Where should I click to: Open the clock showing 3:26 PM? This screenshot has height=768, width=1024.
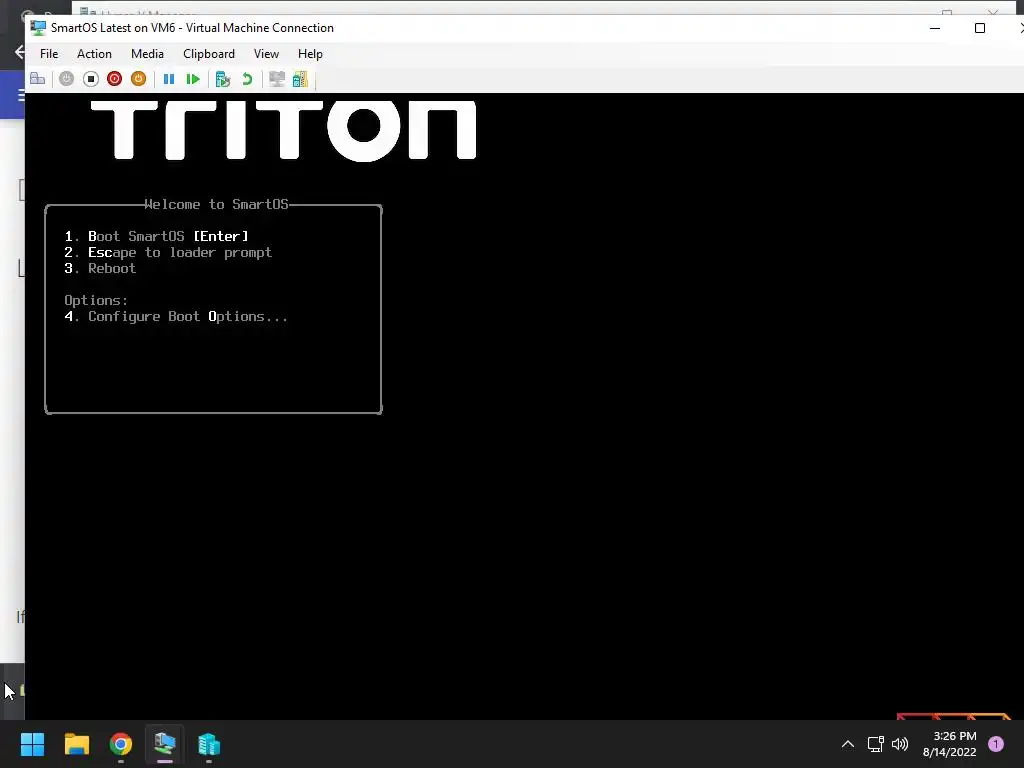click(950, 744)
